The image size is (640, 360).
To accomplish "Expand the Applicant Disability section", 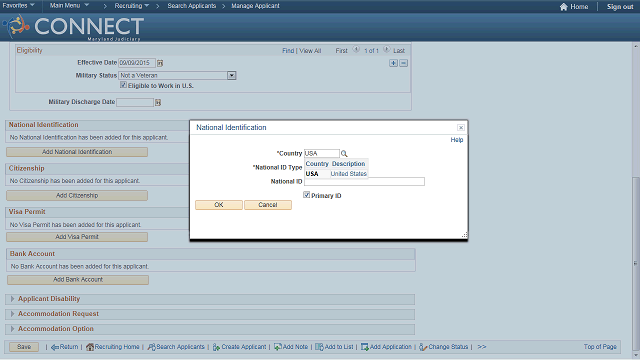I will click(12, 299).
